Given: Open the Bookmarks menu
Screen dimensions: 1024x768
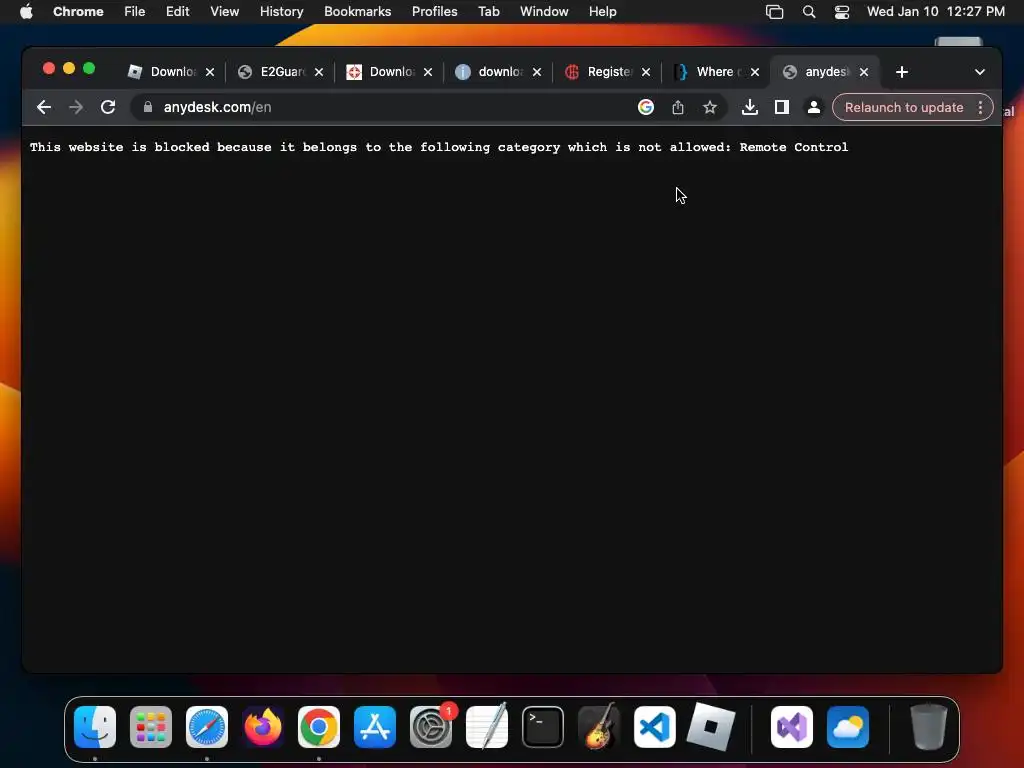Looking at the screenshot, I should 358,12.
